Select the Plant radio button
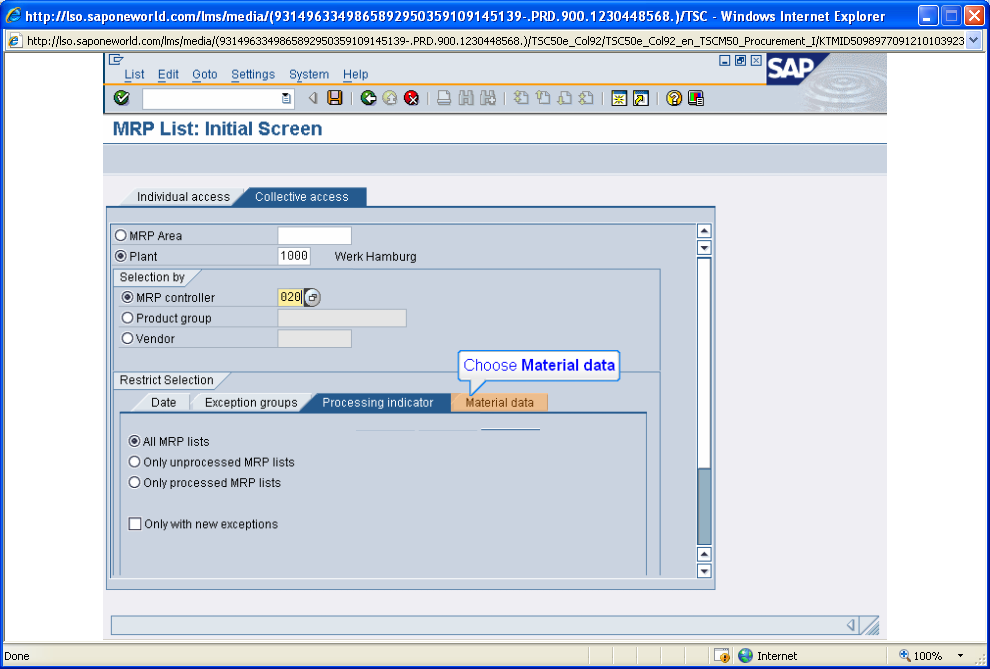The height and width of the screenshot is (669, 990). click(x=121, y=256)
